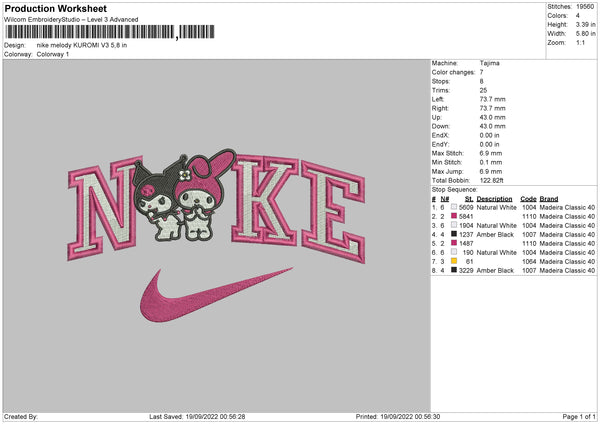Click the 'Max Stitch:' value 6.9 mm

pyautogui.click(x=491, y=153)
